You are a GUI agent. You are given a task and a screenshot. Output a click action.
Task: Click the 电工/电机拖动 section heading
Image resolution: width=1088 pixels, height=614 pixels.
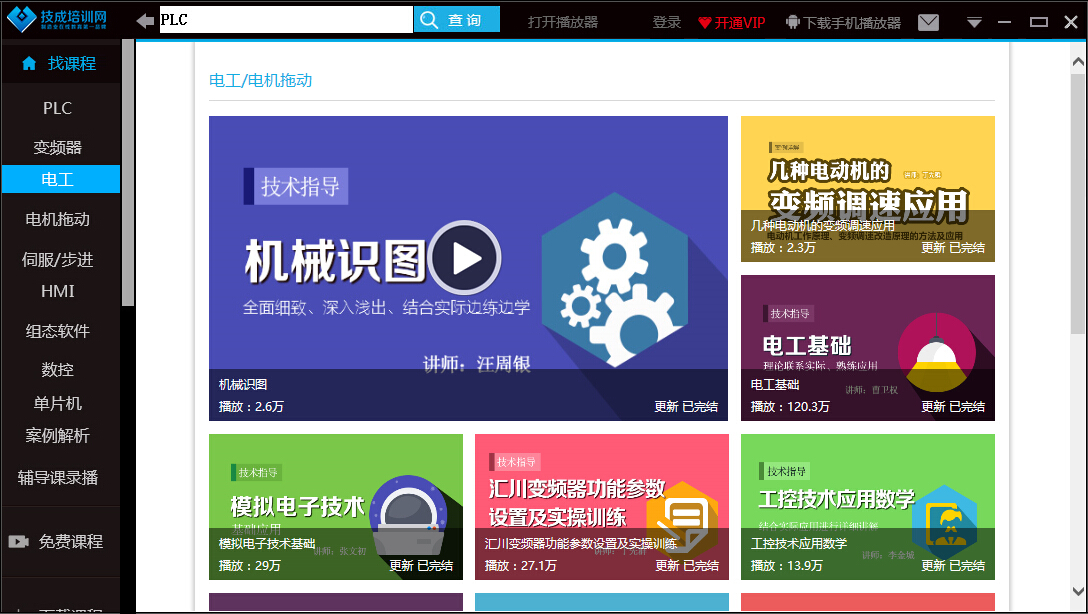click(260, 80)
